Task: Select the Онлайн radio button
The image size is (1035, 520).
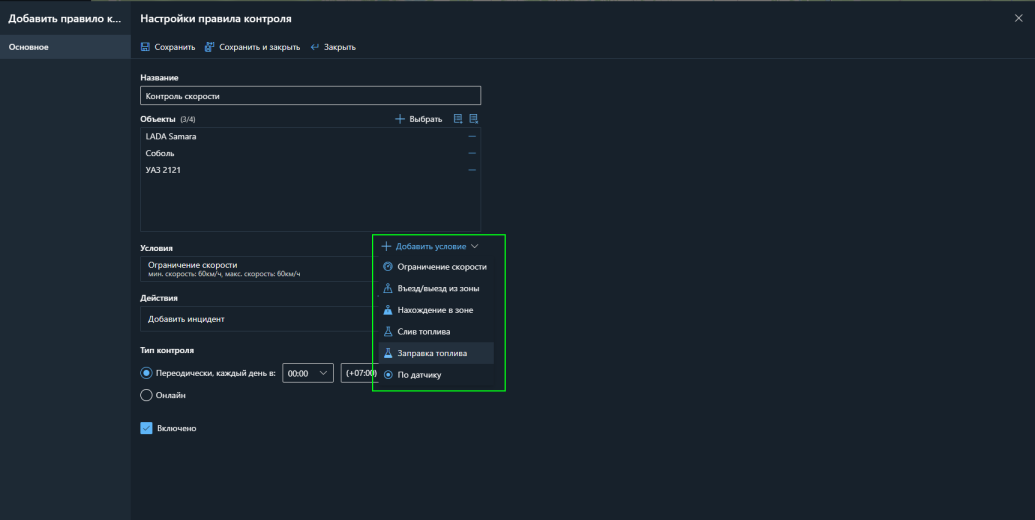Action: click(146, 395)
